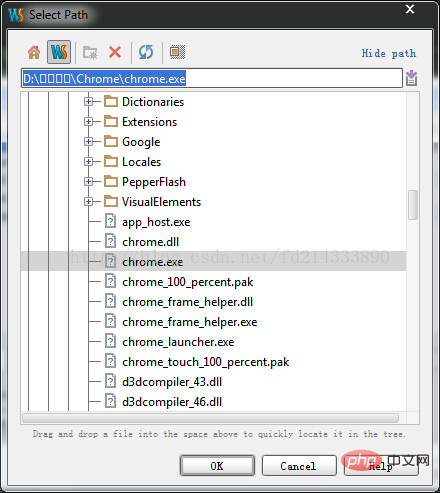Screen dimensions: 440x493
Task: Click the Cancel button
Action: [x=299, y=466]
